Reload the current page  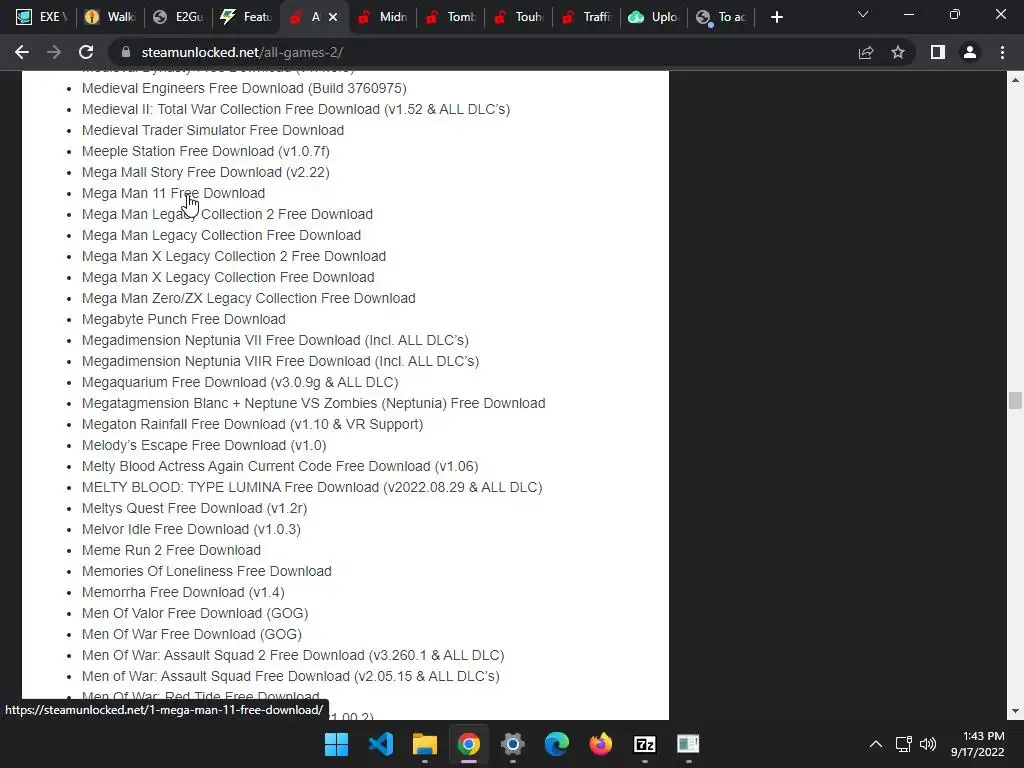pos(86,52)
